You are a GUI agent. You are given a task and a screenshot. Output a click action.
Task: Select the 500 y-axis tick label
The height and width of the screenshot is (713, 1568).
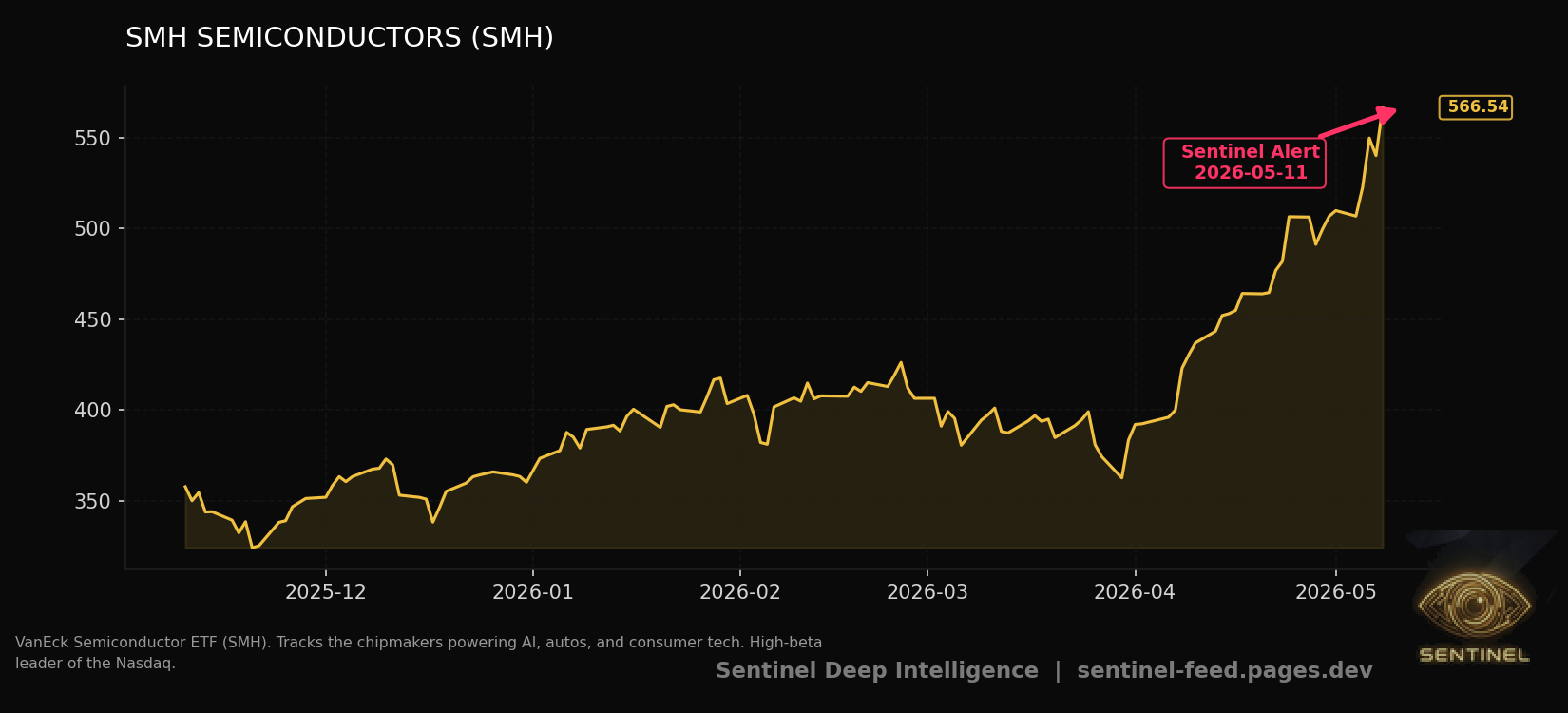[x=92, y=229]
